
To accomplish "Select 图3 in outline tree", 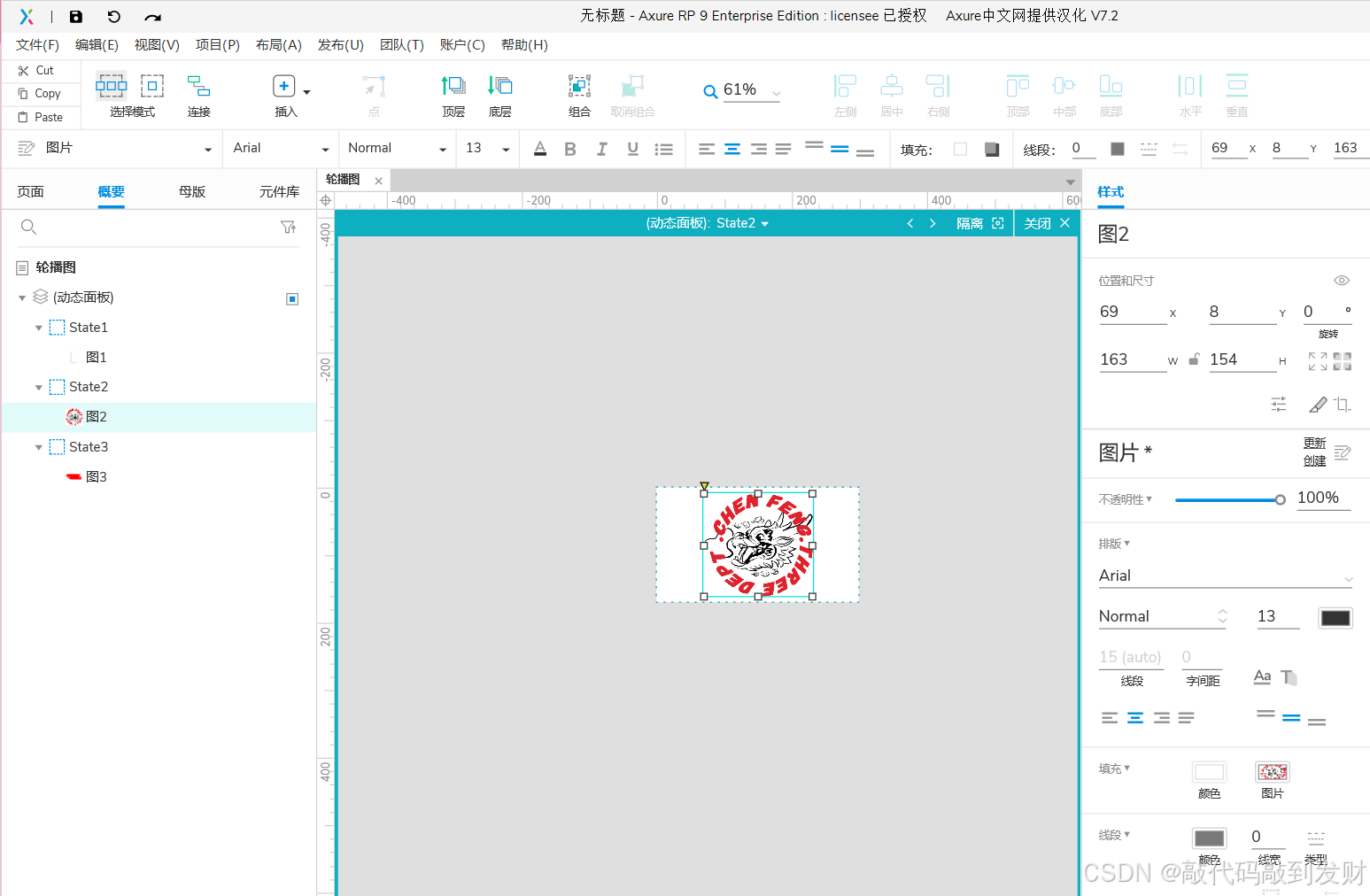I will pos(97,477).
